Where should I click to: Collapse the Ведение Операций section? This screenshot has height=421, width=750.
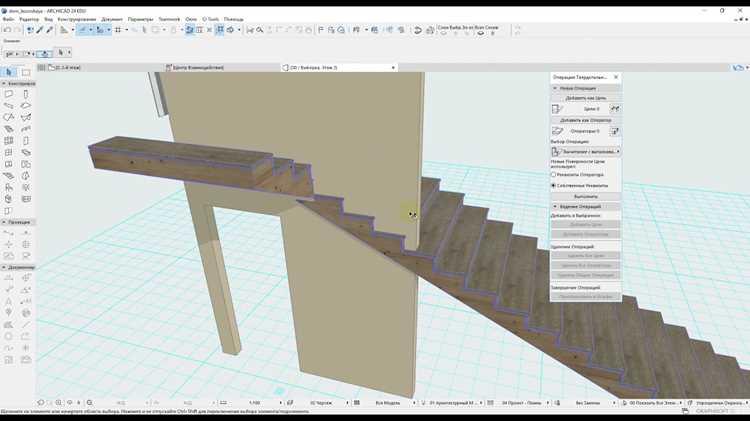555,207
